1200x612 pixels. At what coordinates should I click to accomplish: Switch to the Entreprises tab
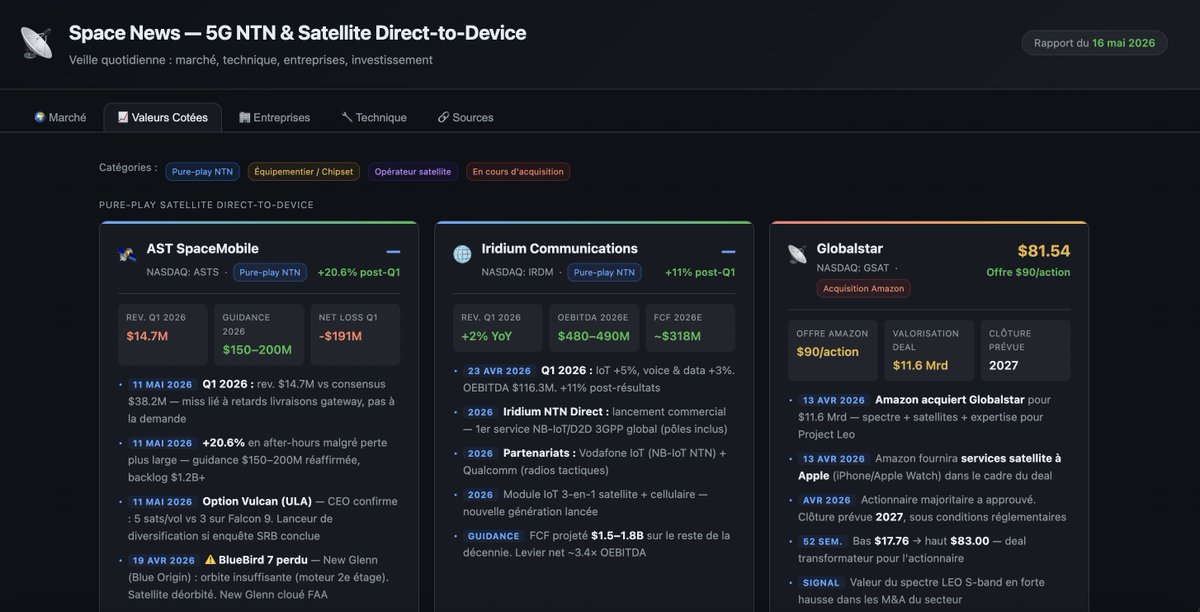[x=274, y=117]
